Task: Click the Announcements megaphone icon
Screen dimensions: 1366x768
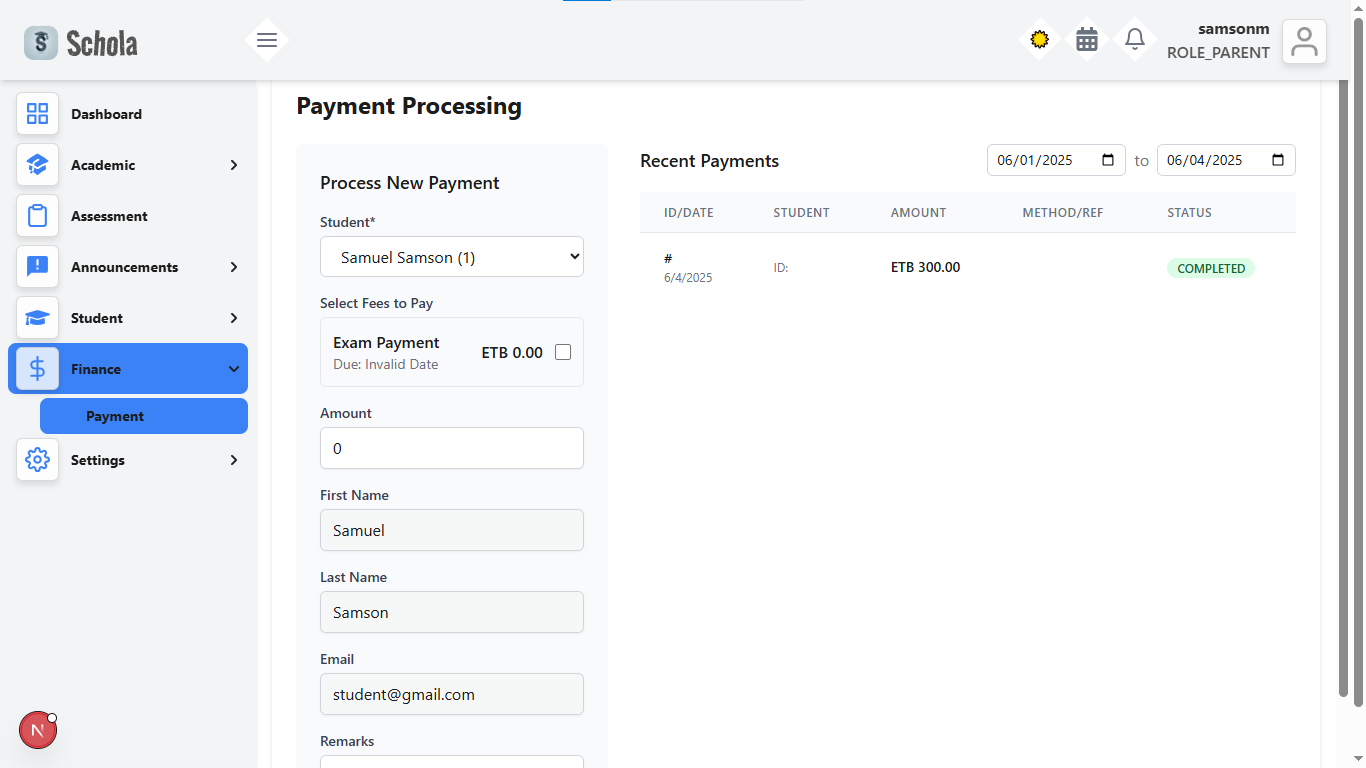Action: [x=37, y=266]
